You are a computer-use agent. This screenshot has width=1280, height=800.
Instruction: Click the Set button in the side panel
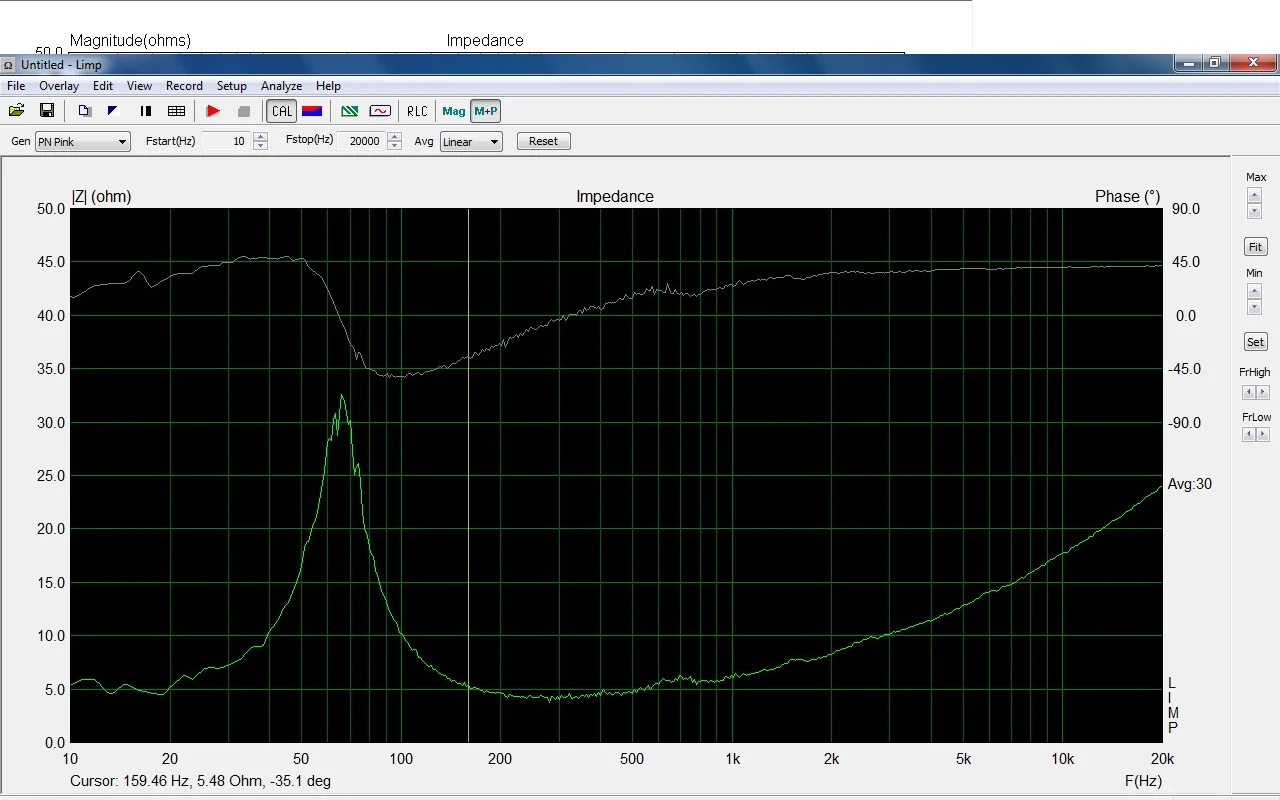tap(1255, 342)
